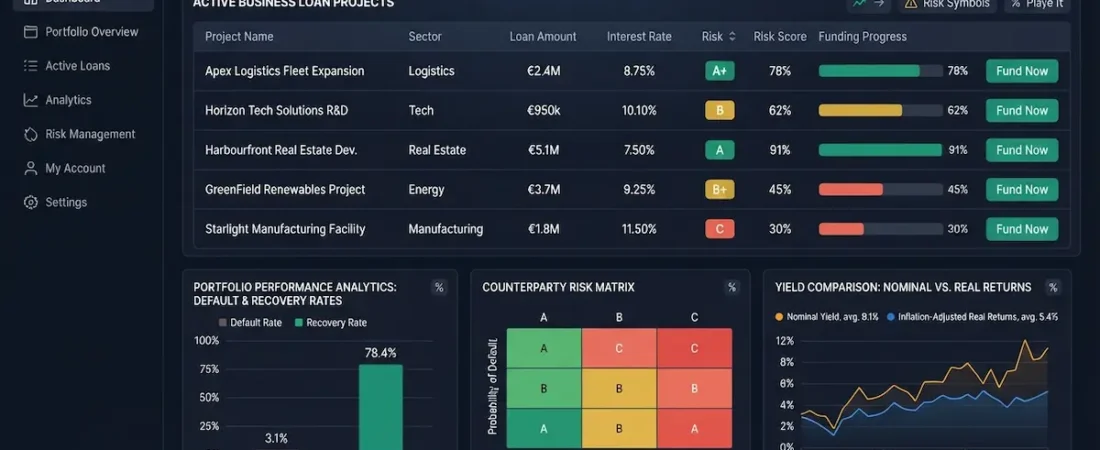Image resolution: width=1100 pixels, height=450 pixels.
Task: Click the B+ risk badge for GreenField Renewables
Action: pyautogui.click(x=720, y=190)
